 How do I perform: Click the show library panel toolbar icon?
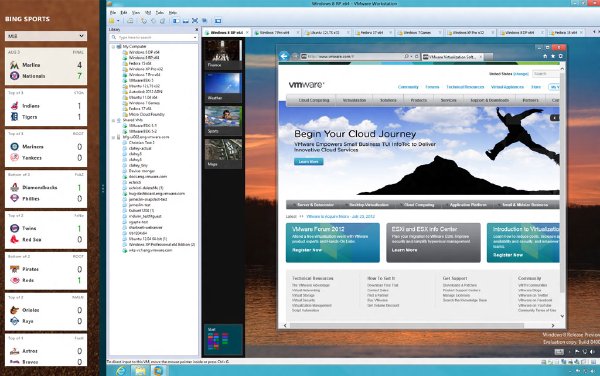pos(176,21)
